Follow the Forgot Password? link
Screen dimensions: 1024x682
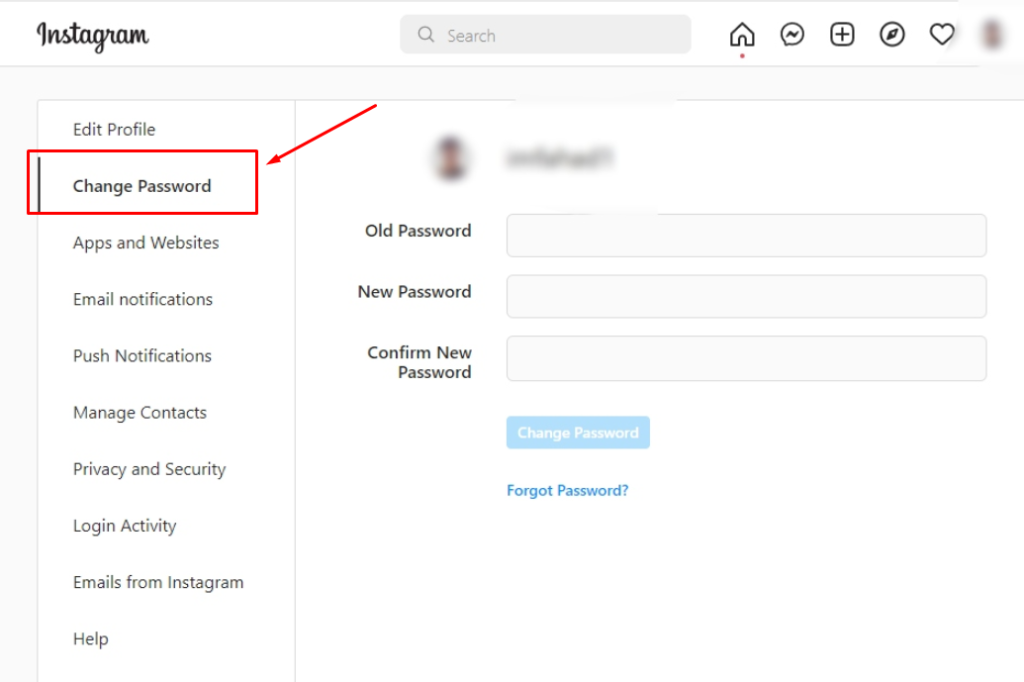click(x=567, y=491)
